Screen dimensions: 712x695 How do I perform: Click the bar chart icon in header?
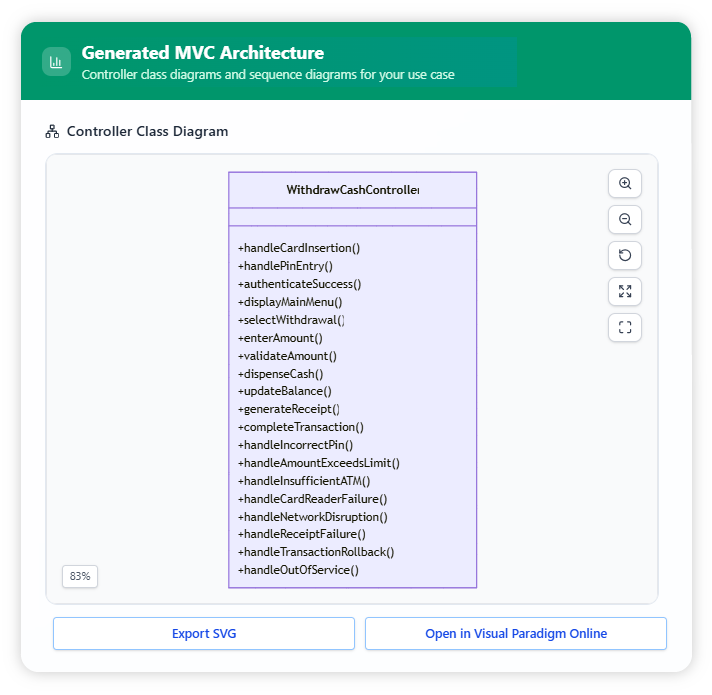(x=56, y=62)
